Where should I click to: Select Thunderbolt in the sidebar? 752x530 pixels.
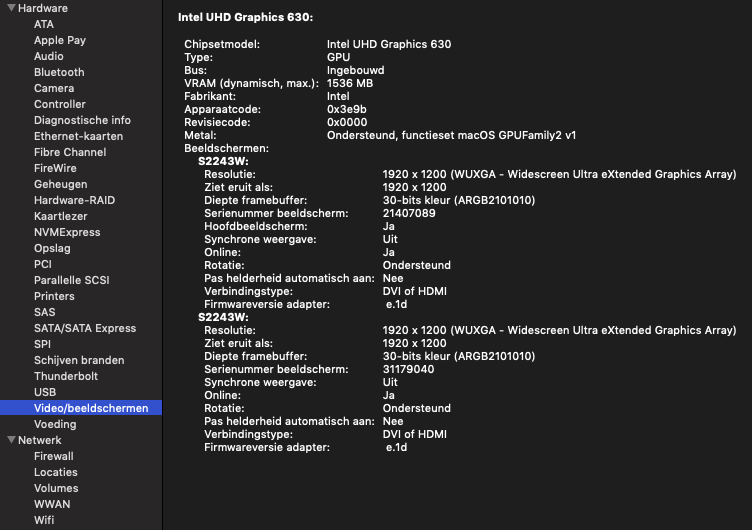[x=66, y=376]
